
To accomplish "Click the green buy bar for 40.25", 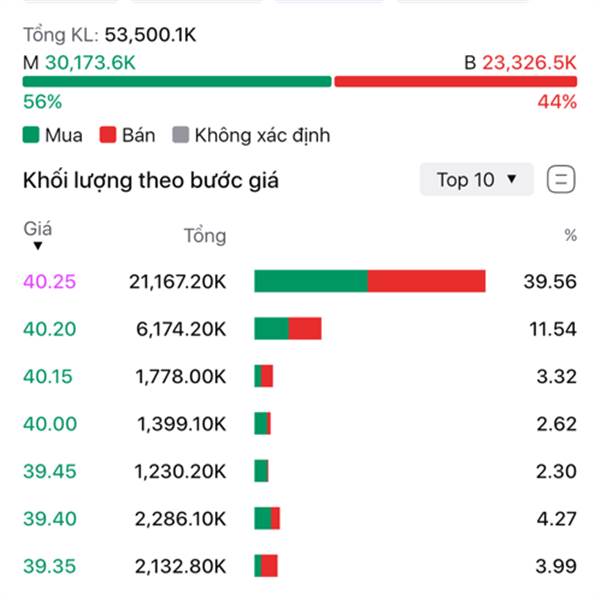I will point(310,282).
